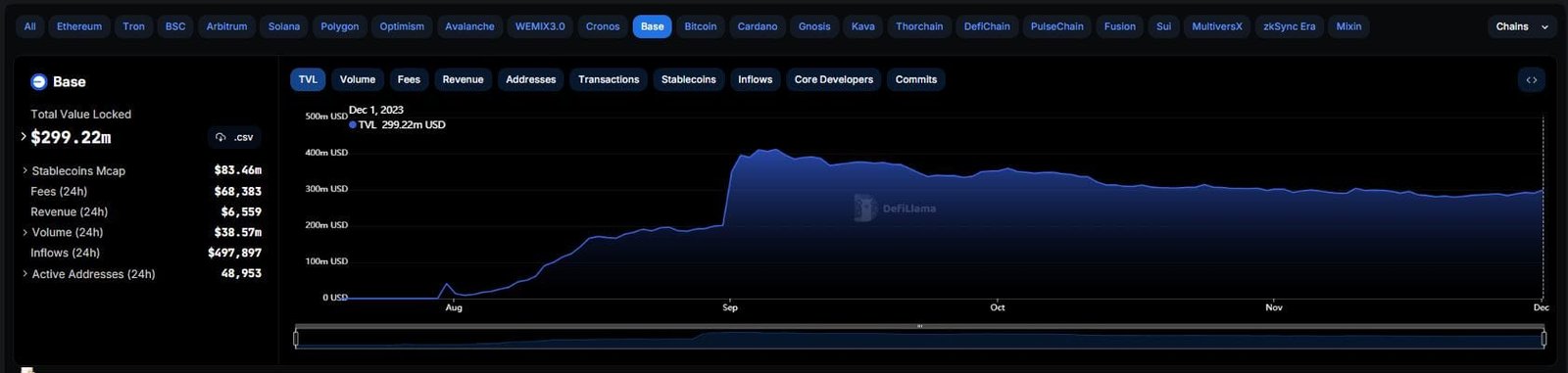The image size is (1568, 373).
Task: Select the Polygon chain filter
Action: coord(340,26)
